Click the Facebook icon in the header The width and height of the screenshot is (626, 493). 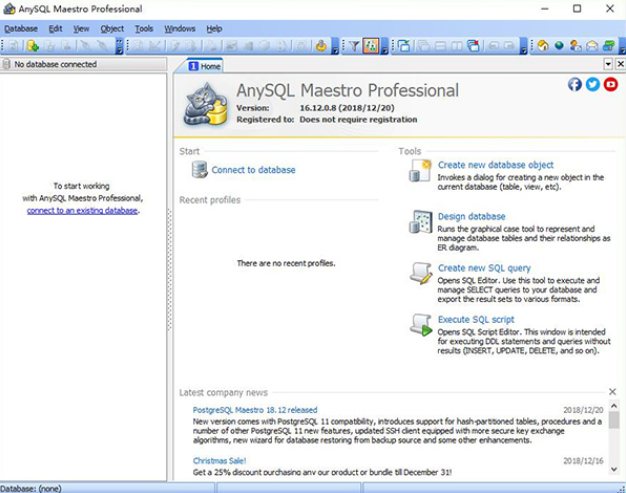tap(575, 85)
